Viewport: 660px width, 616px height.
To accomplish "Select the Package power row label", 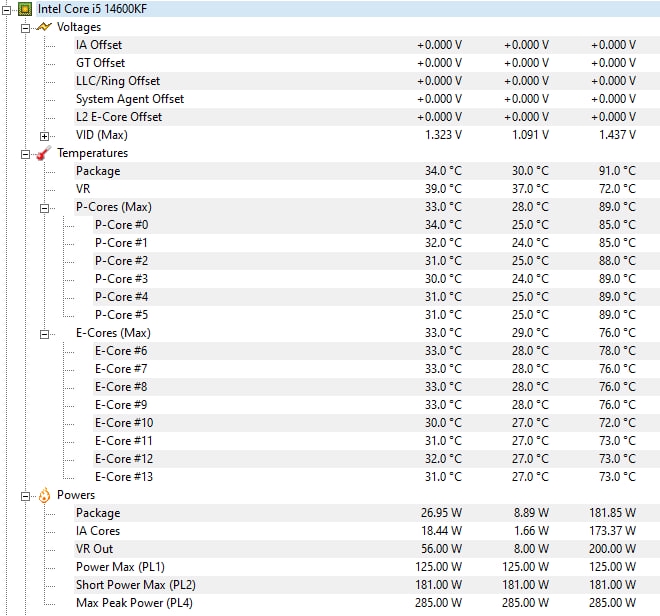I will pyautogui.click(x=98, y=513).
